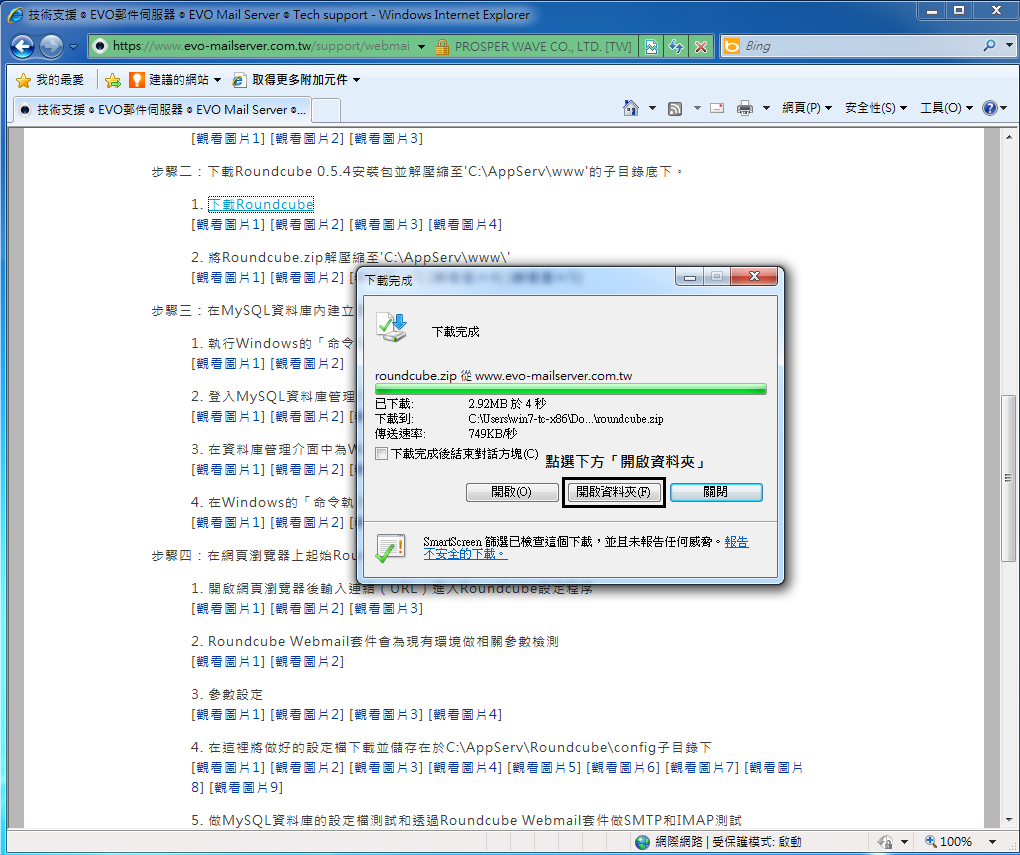Close the 下載完成 dialog with X
1020x855 pixels.
click(754, 277)
